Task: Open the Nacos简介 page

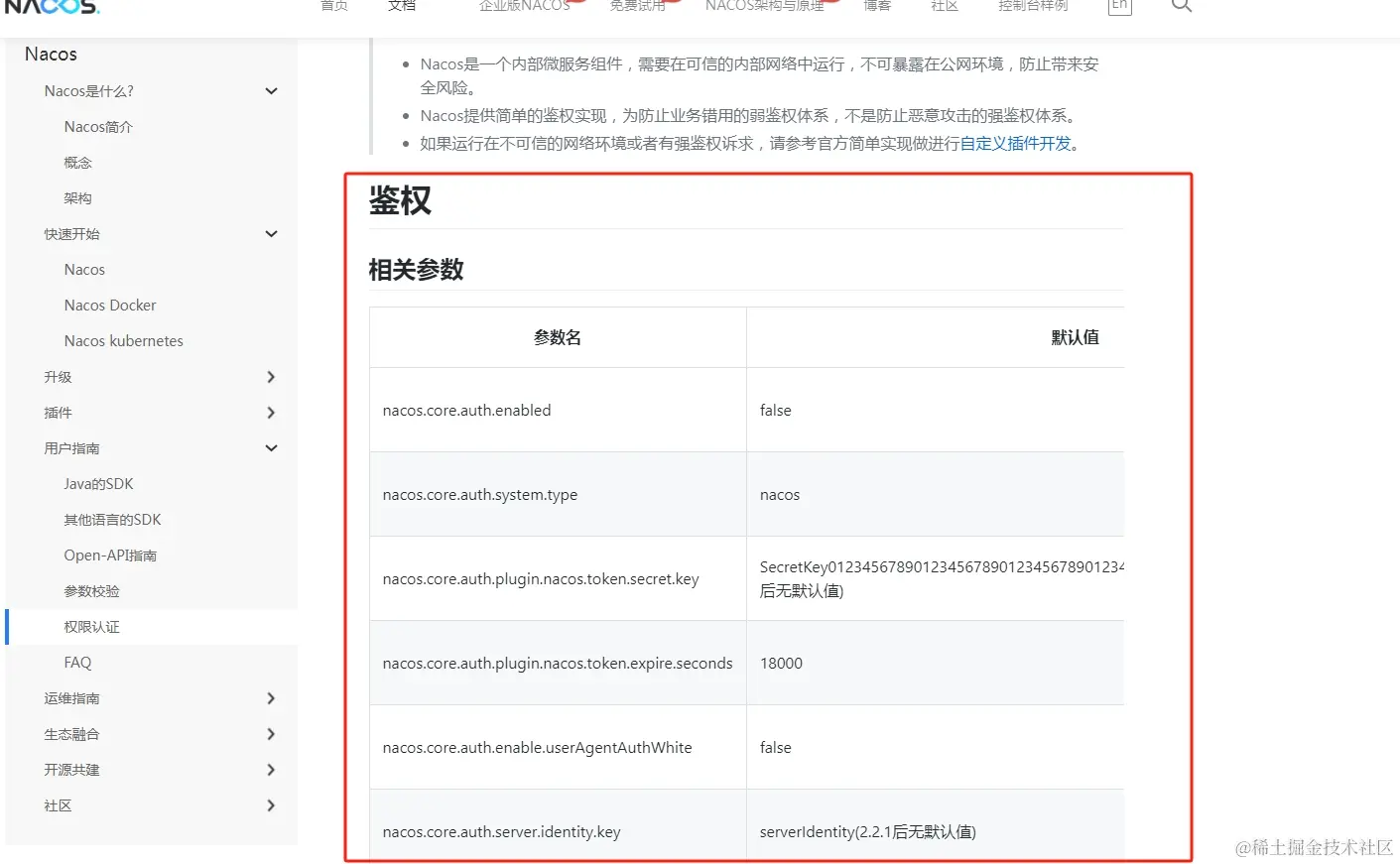Action: coord(98,127)
